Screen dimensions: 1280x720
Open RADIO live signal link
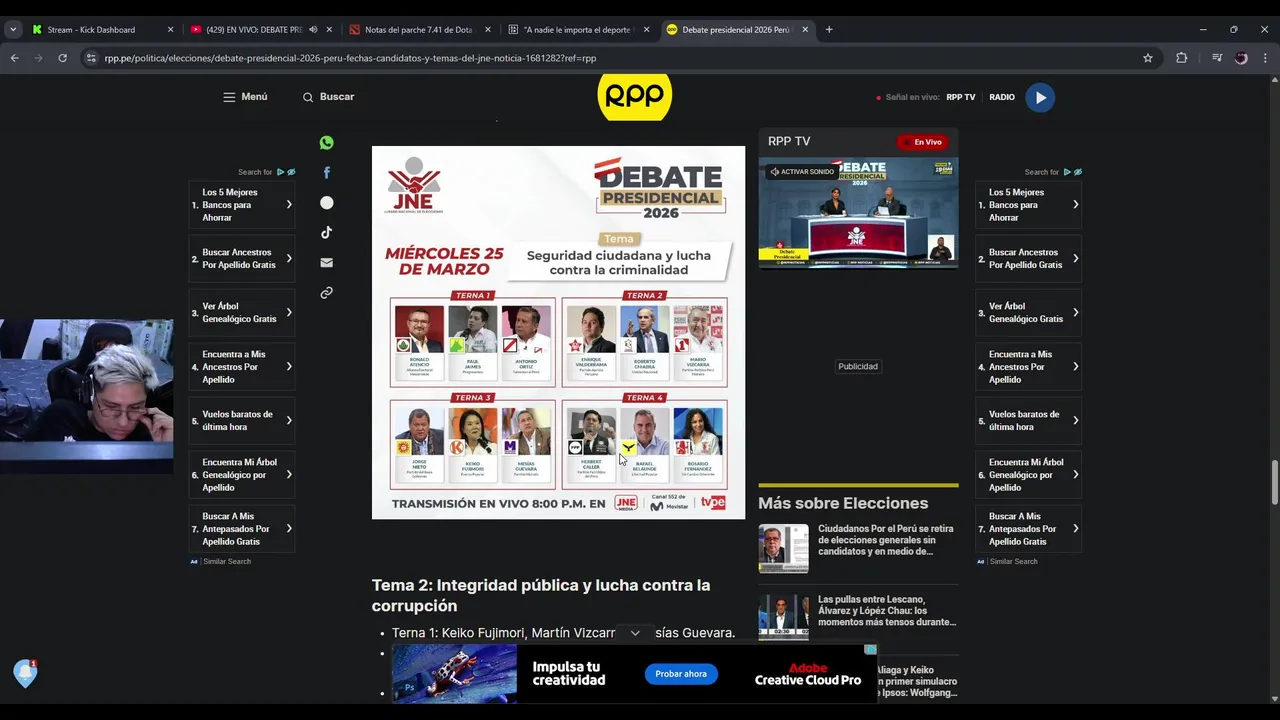coord(1002,97)
